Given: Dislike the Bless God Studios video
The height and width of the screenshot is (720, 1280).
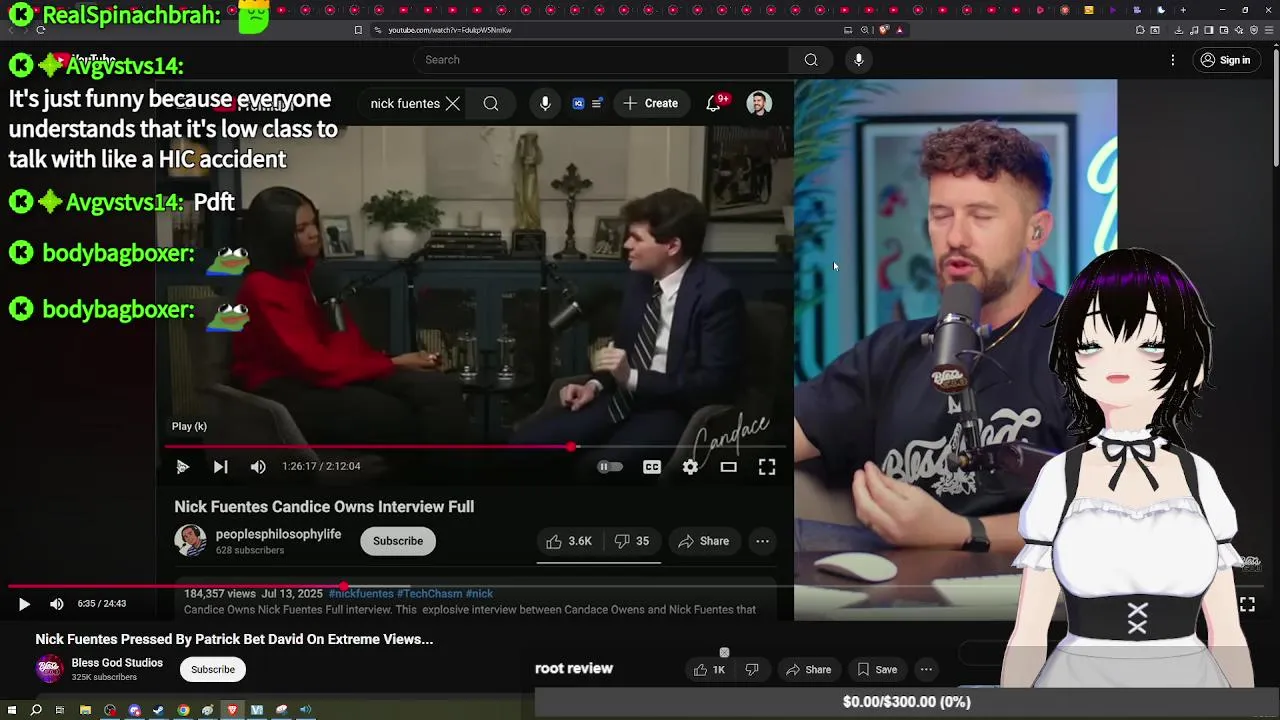Looking at the screenshot, I should pyautogui.click(x=752, y=670).
